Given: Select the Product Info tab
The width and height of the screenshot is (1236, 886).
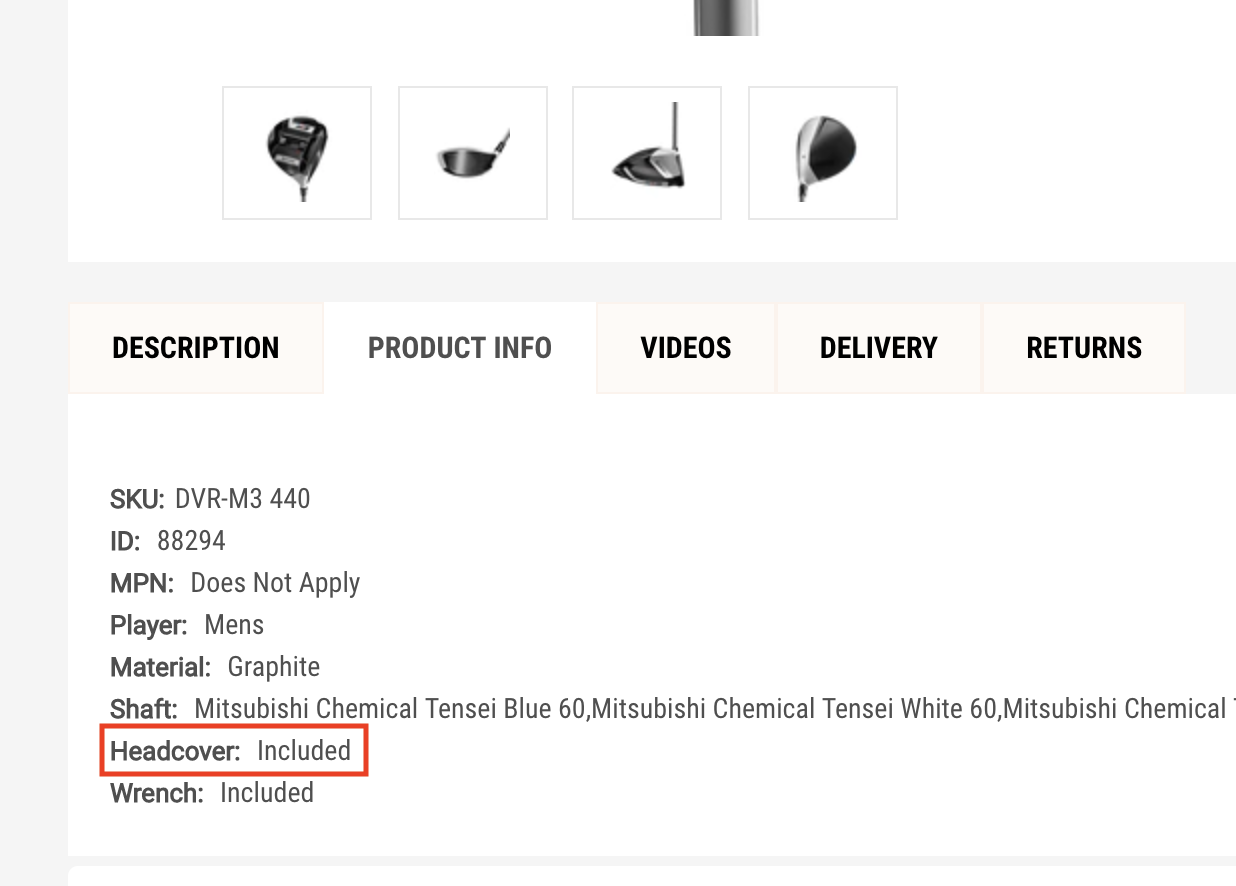Looking at the screenshot, I should [x=460, y=348].
